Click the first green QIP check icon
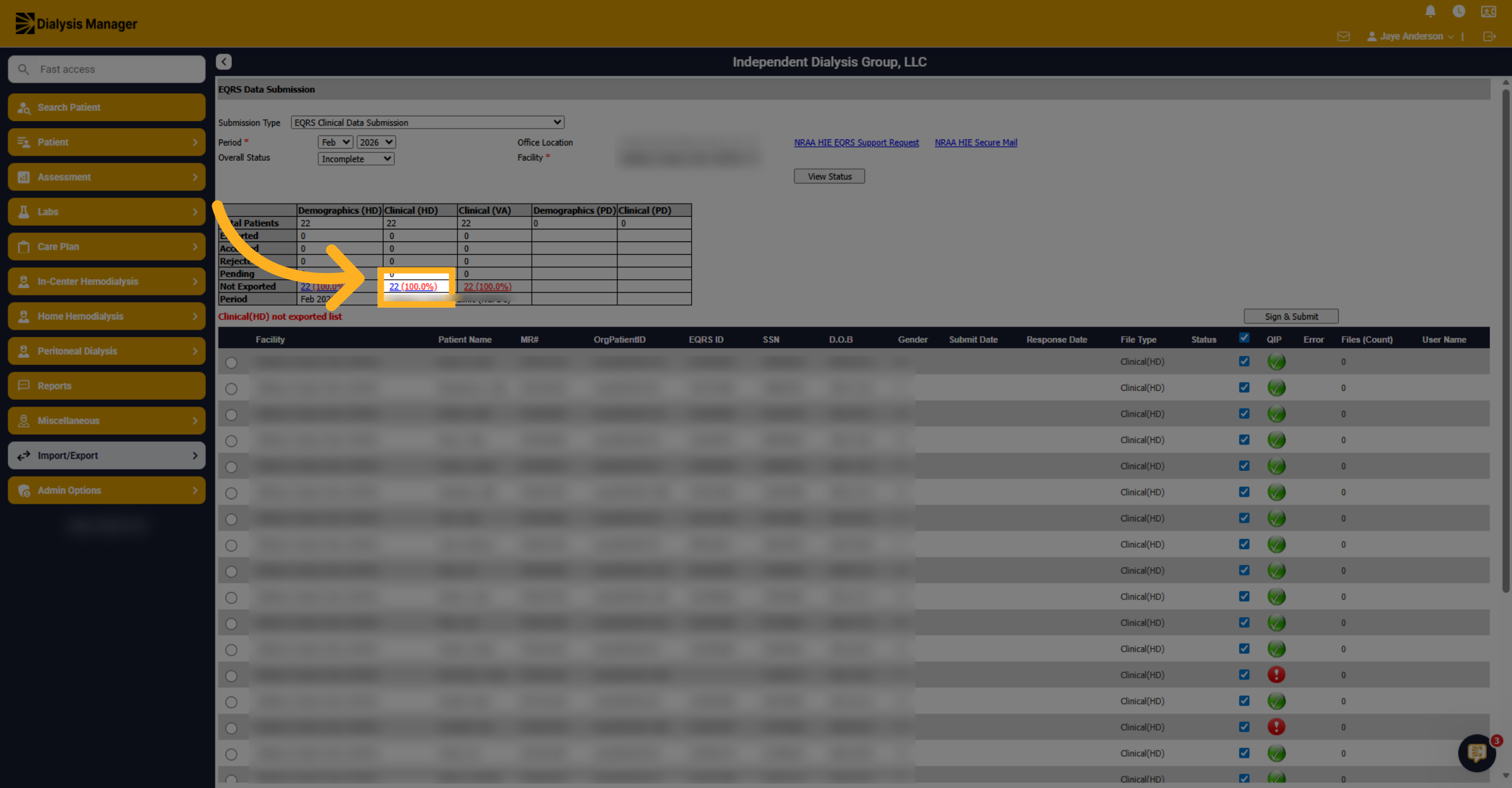1512x788 pixels. [x=1276, y=362]
